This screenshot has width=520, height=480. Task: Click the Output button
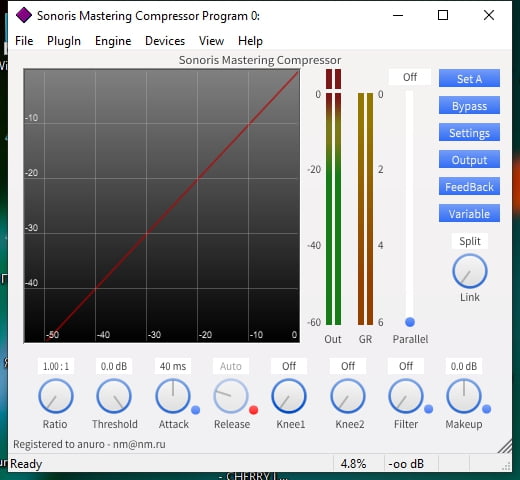click(469, 159)
